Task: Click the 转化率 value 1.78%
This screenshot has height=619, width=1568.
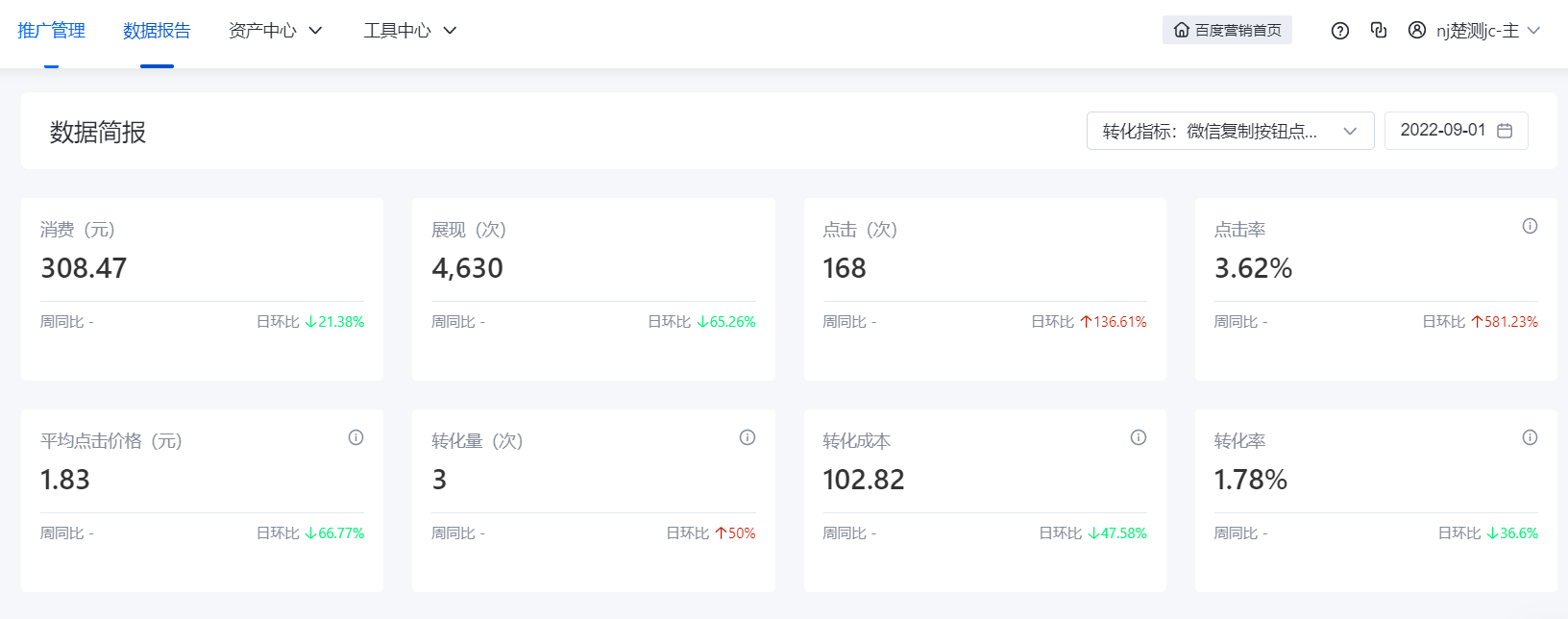Action: [1251, 480]
